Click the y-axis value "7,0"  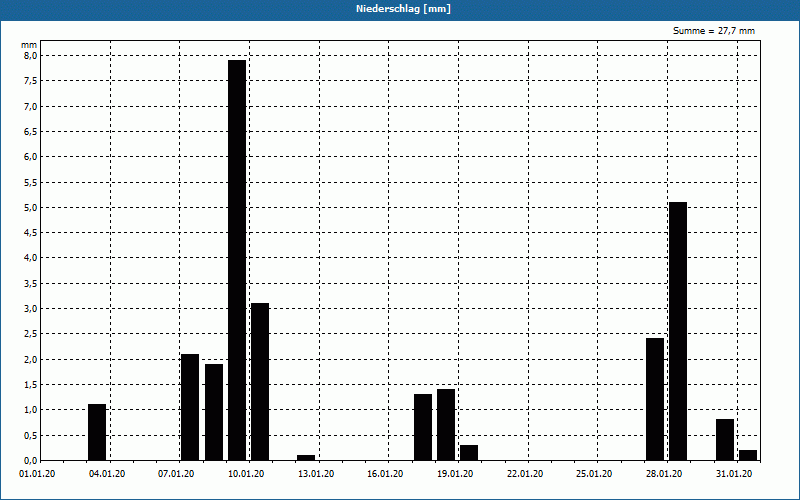[x=30, y=106]
